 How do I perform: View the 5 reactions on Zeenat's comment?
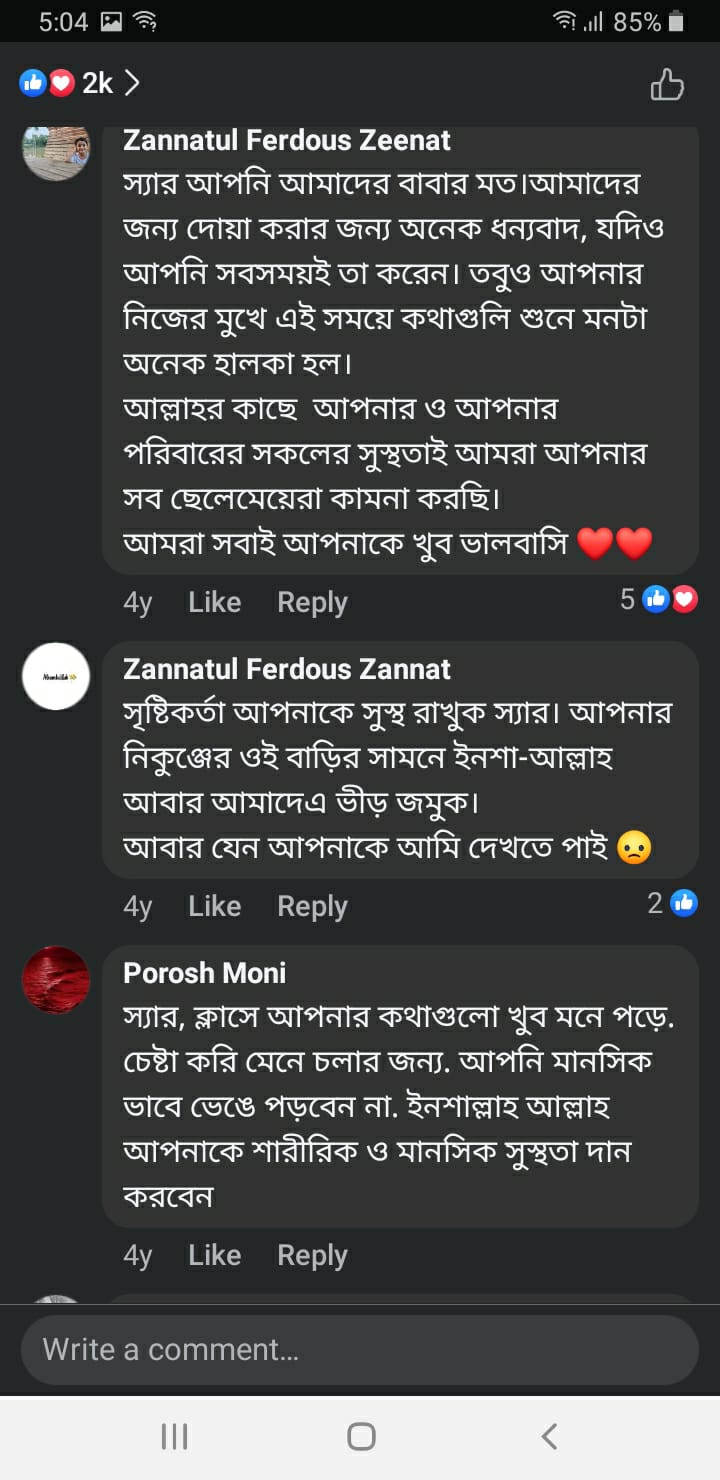(658, 600)
